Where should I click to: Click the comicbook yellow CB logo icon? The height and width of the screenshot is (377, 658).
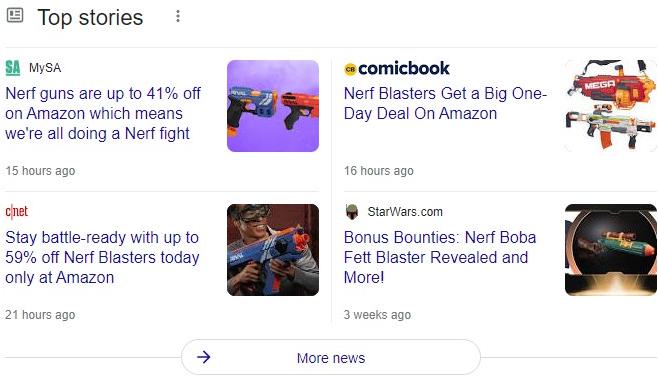pos(350,69)
